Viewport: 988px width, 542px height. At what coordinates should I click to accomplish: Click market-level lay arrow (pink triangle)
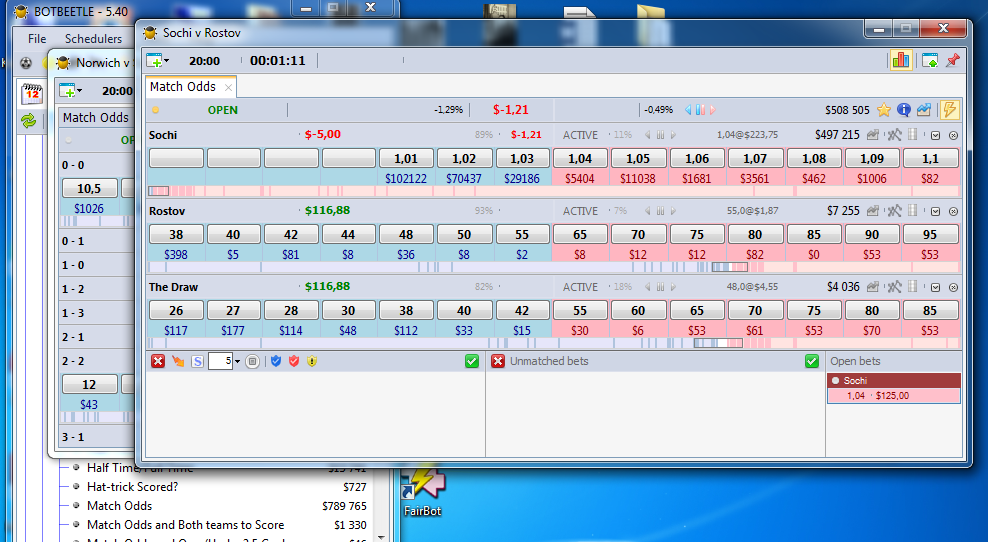(713, 110)
